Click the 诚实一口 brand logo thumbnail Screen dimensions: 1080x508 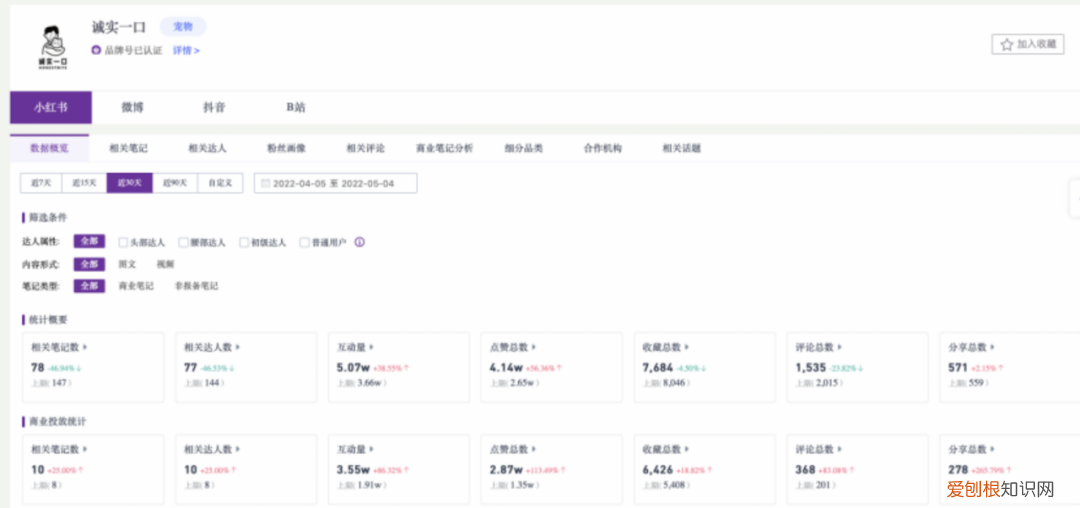(x=54, y=47)
